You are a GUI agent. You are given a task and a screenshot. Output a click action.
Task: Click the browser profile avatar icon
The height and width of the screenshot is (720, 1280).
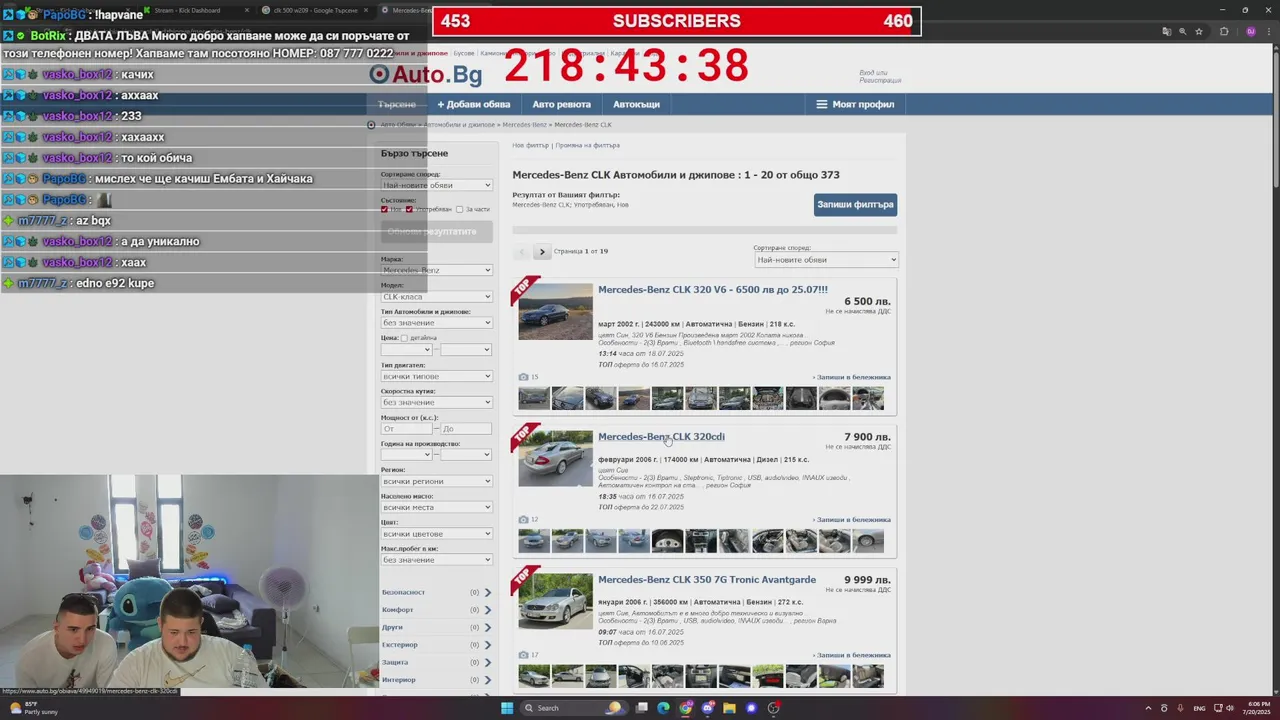1251,31
